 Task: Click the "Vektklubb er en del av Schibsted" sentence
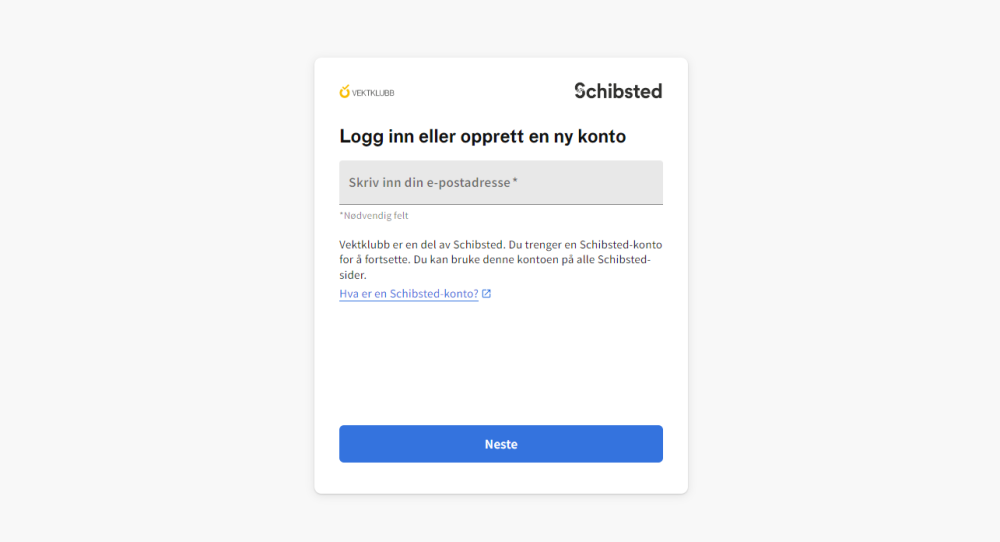[422, 244]
